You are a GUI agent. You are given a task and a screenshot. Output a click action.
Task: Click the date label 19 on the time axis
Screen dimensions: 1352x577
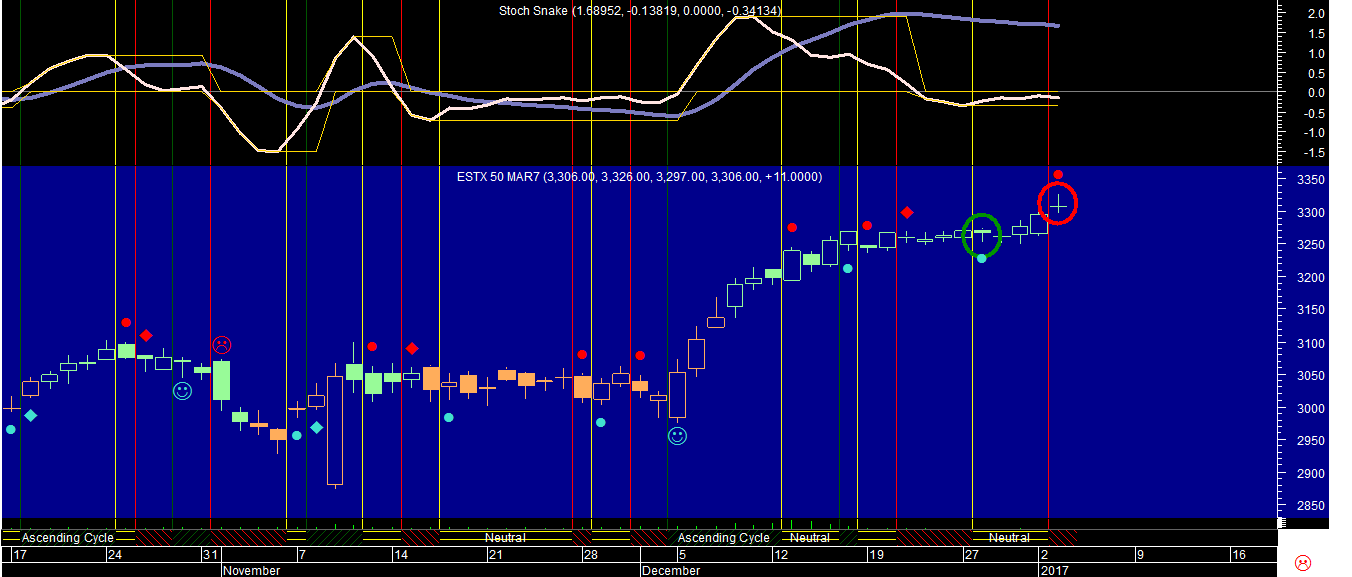(x=875, y=554)
